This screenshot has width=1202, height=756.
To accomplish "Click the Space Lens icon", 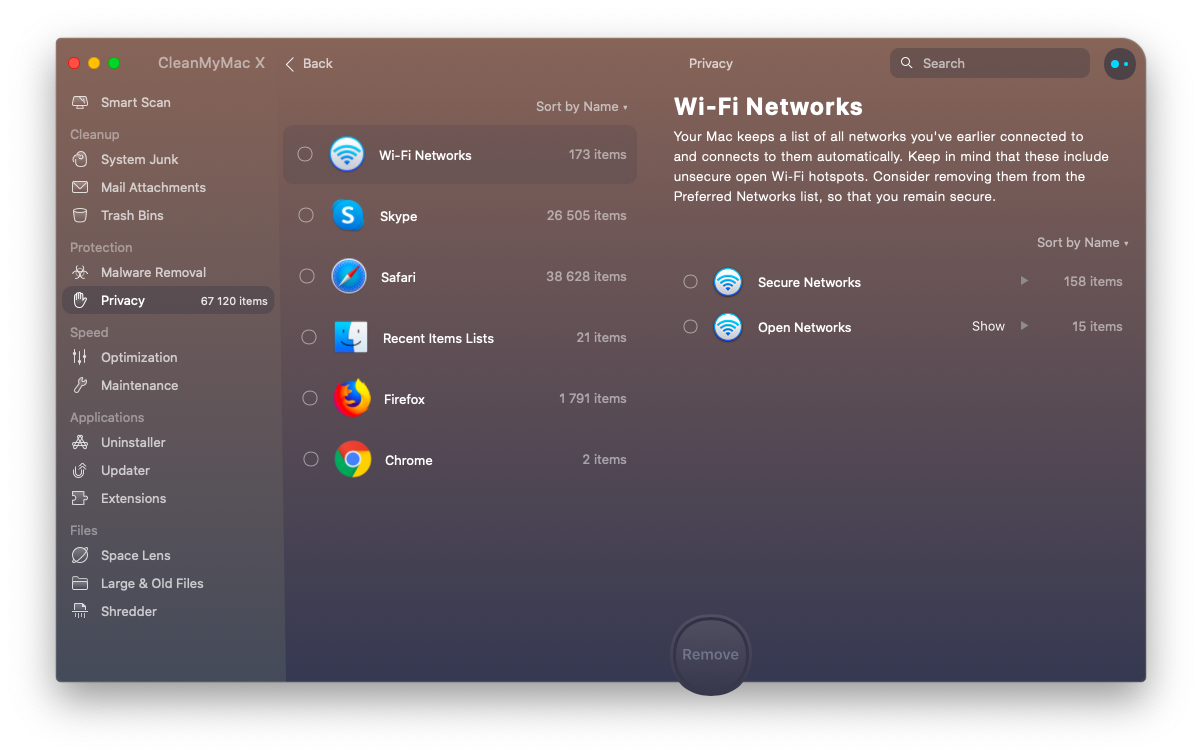I will tap(80, 555).
